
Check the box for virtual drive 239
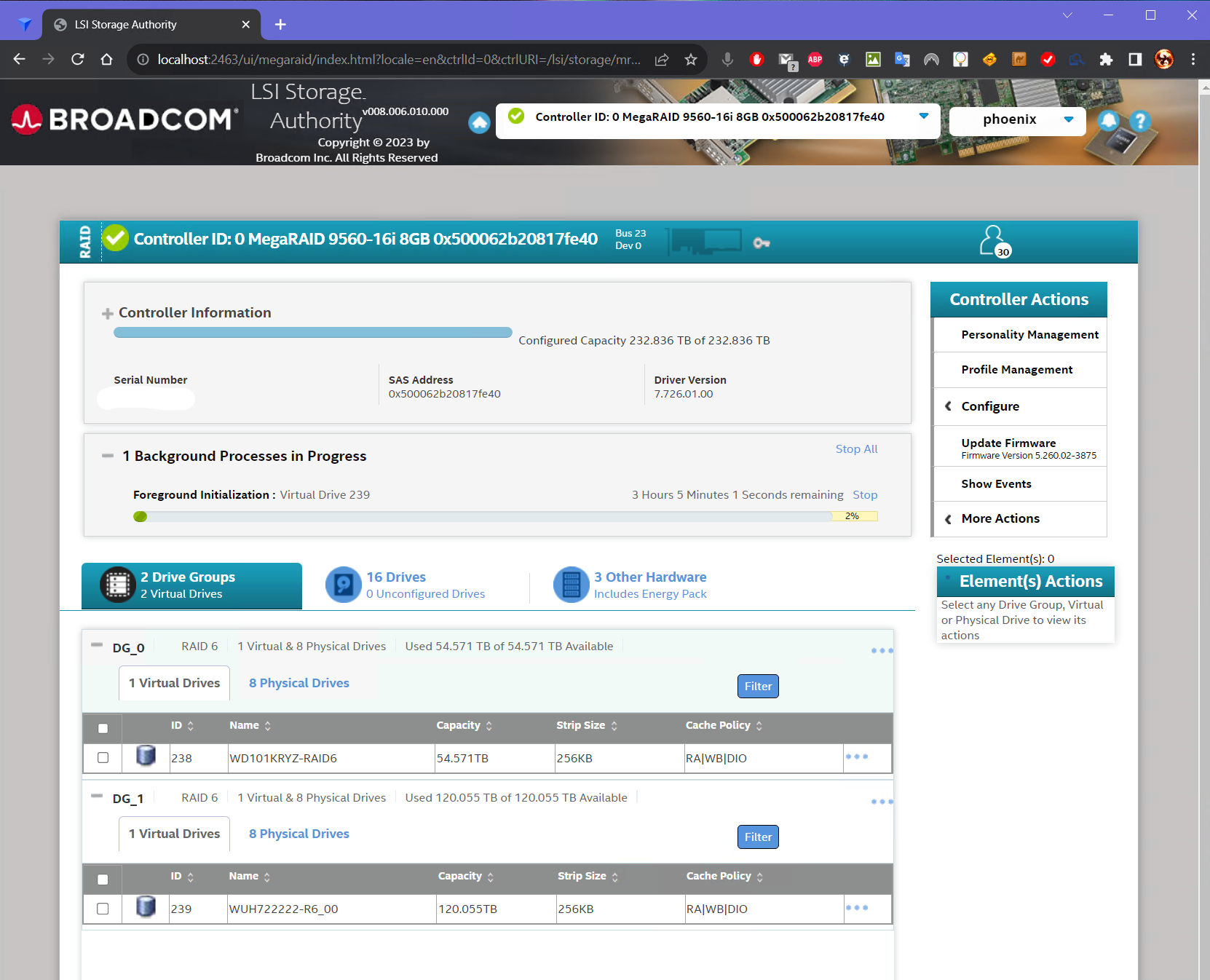(x=103, y=909)
